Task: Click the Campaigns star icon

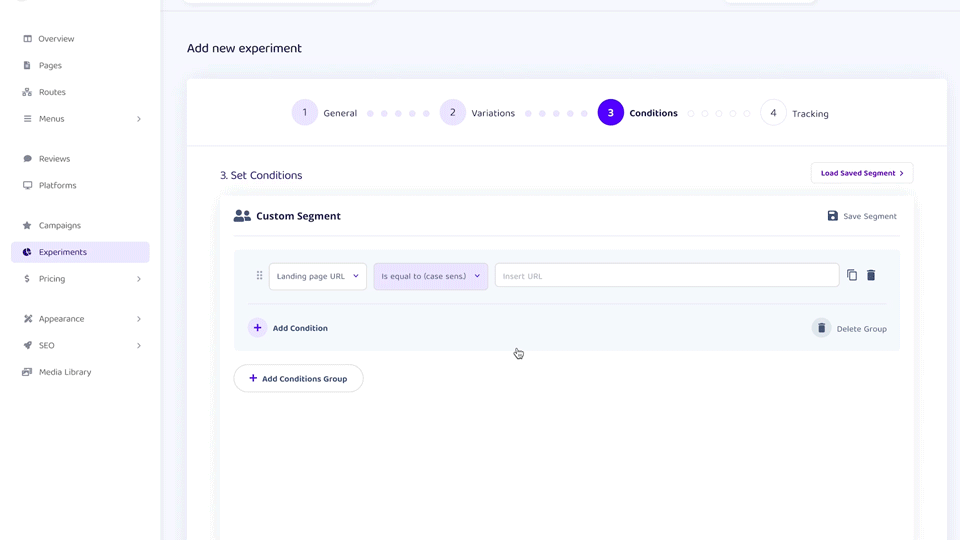Action: pos(27,225)
